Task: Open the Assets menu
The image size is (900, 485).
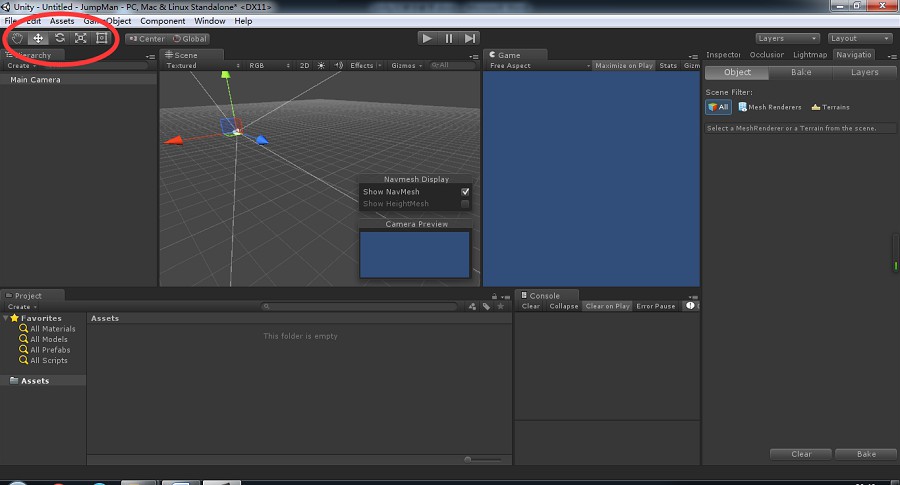Action: 61,21
